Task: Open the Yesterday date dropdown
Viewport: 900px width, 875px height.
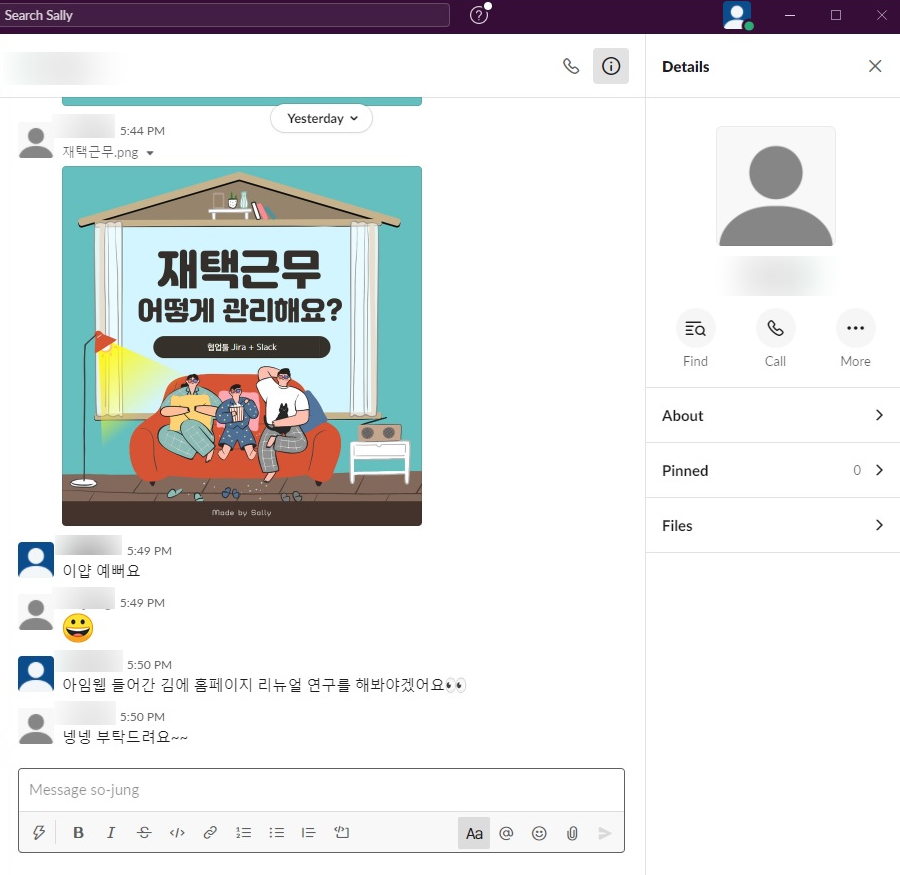Action: coord(321,118)
